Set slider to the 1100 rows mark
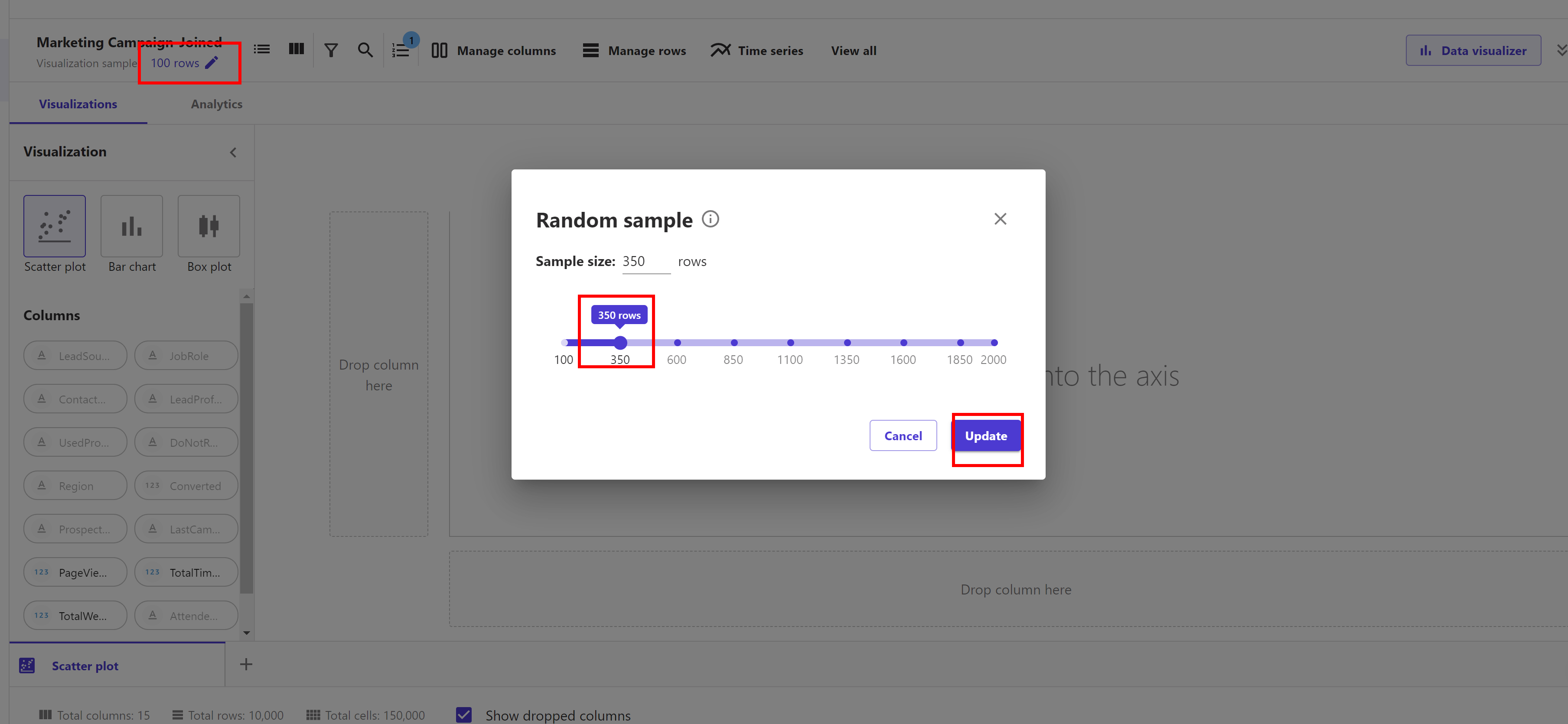 [790, 343]
